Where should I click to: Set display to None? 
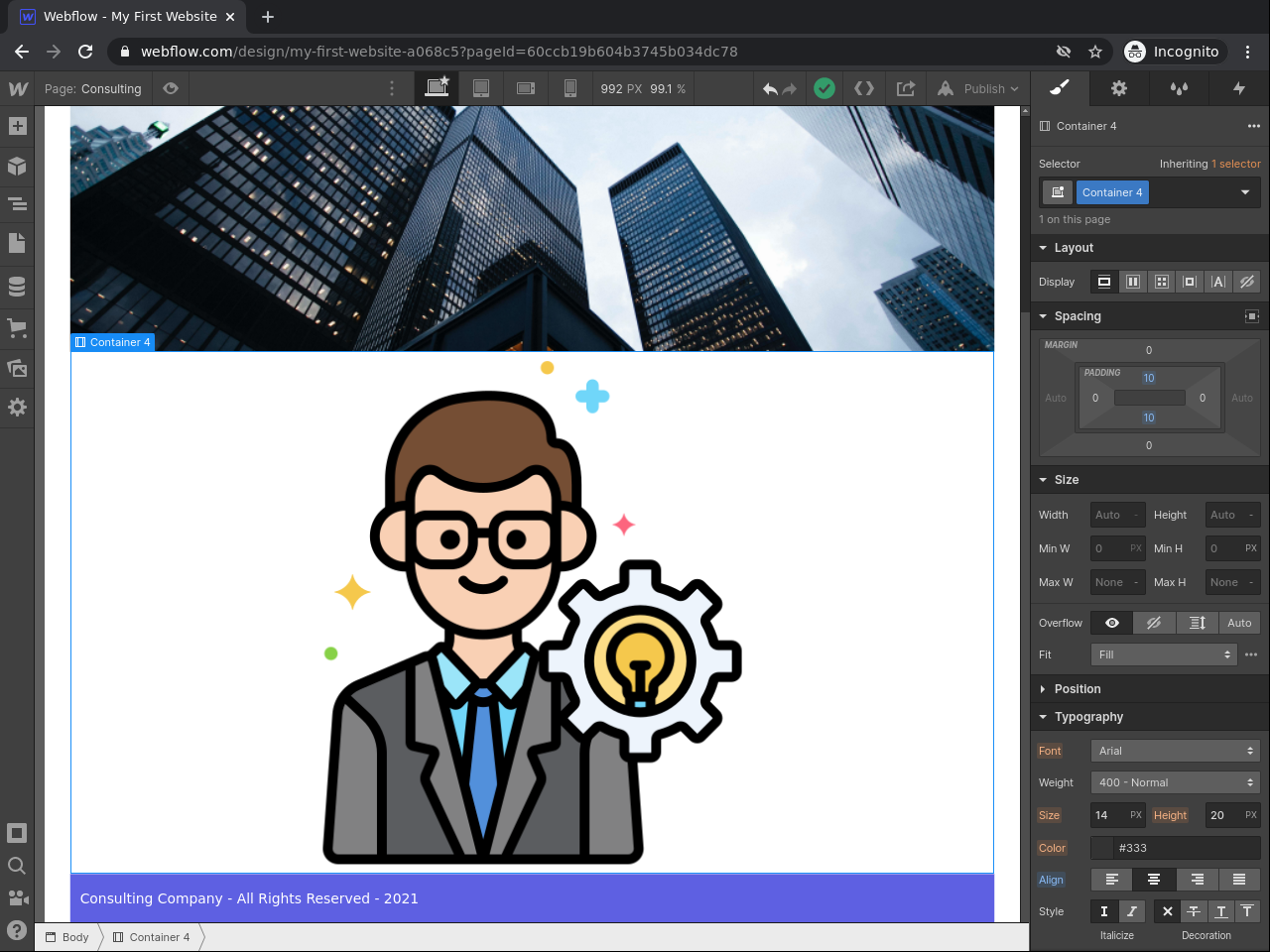click(x=1247, y=282)
